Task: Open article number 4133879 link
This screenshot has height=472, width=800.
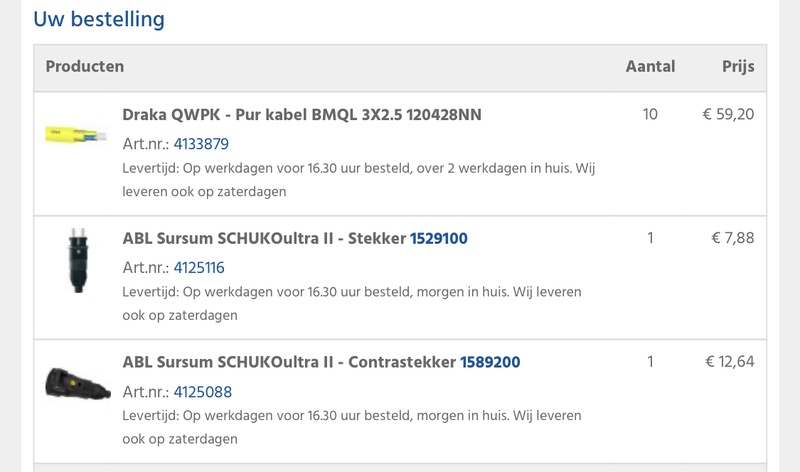Action: point(201,144)
